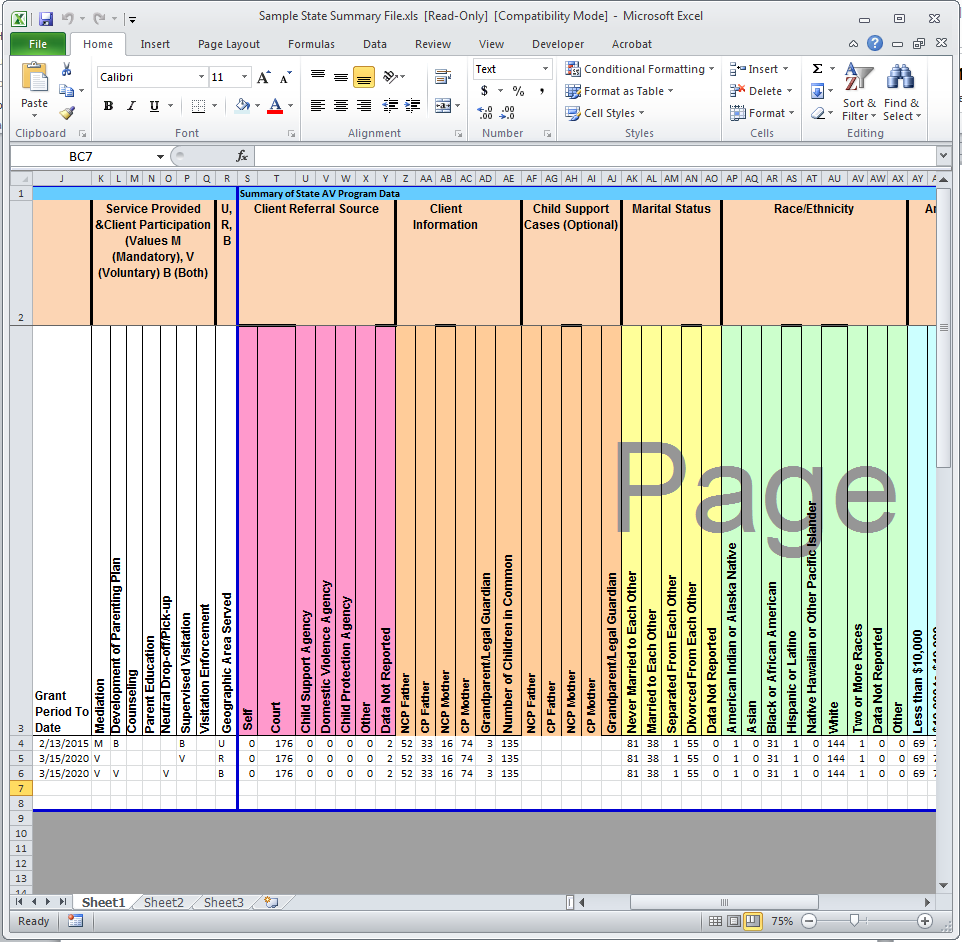Screen dimensions: 962x942
Task: Click the Font Color A icon
Action: tap(275, 106)
